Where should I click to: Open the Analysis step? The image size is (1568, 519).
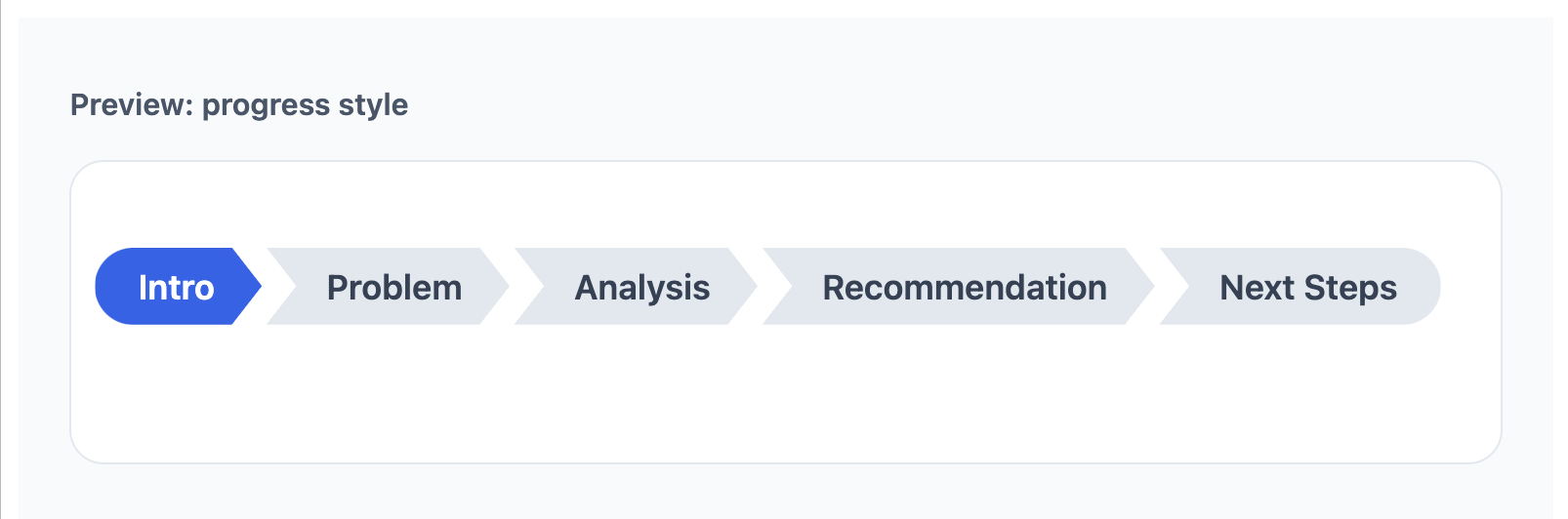pos(641,287)
